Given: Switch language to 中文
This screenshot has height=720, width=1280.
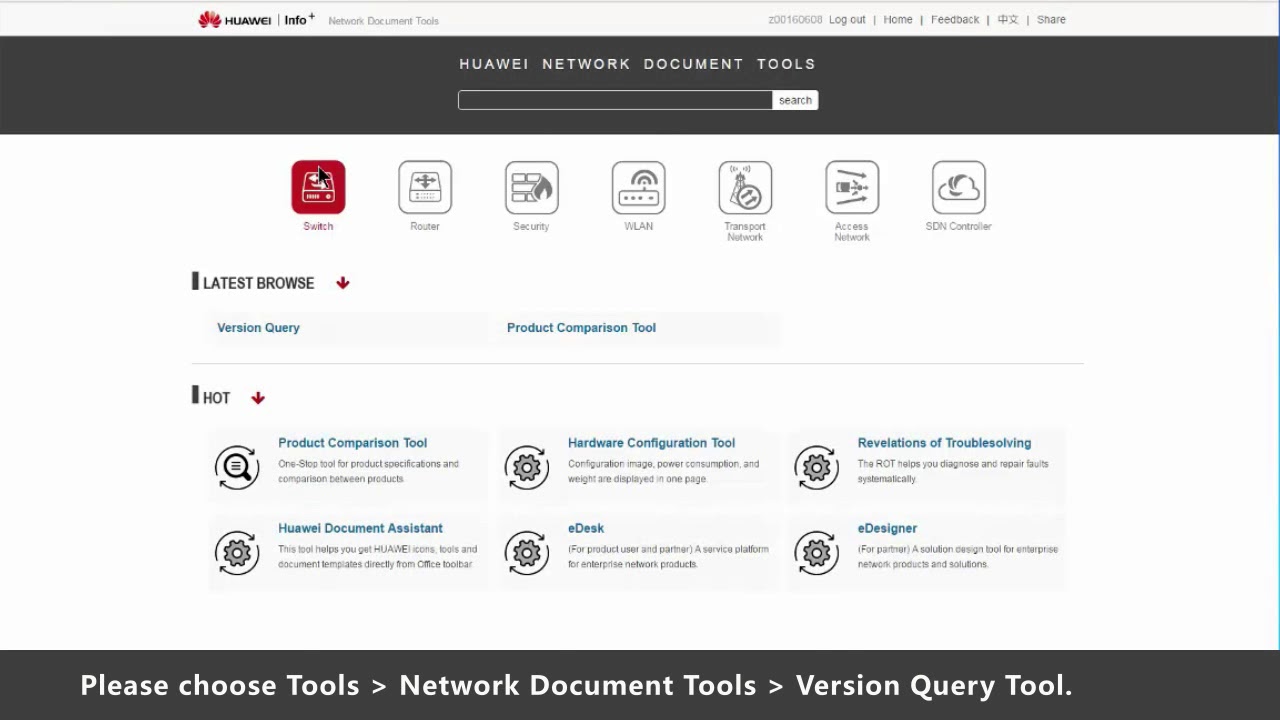Looking at the screenshot, I should [1008, 20].
